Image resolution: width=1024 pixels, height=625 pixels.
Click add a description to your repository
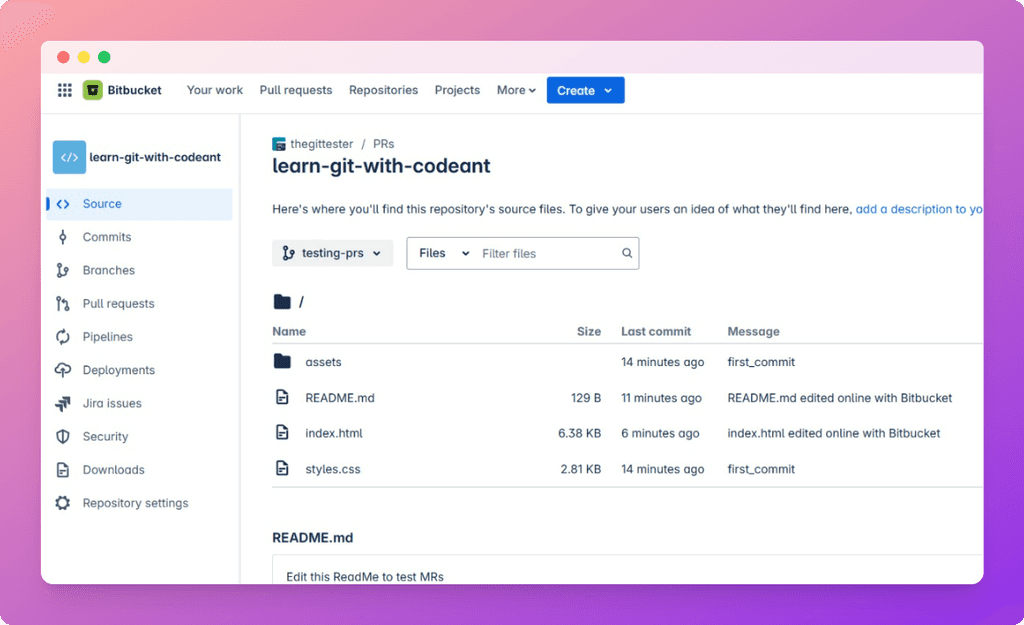click(918, 209)
